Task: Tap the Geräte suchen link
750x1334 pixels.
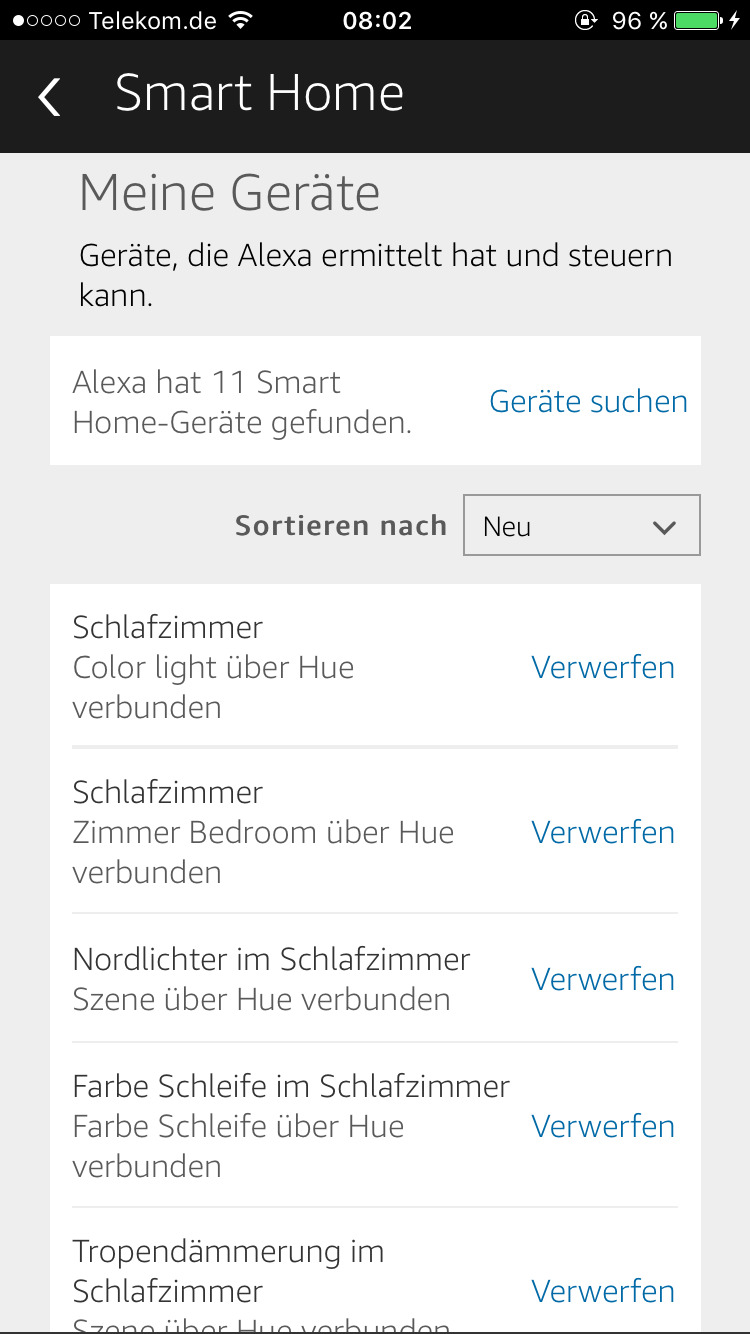Action: pyautogui.click(x=588, y=401)
